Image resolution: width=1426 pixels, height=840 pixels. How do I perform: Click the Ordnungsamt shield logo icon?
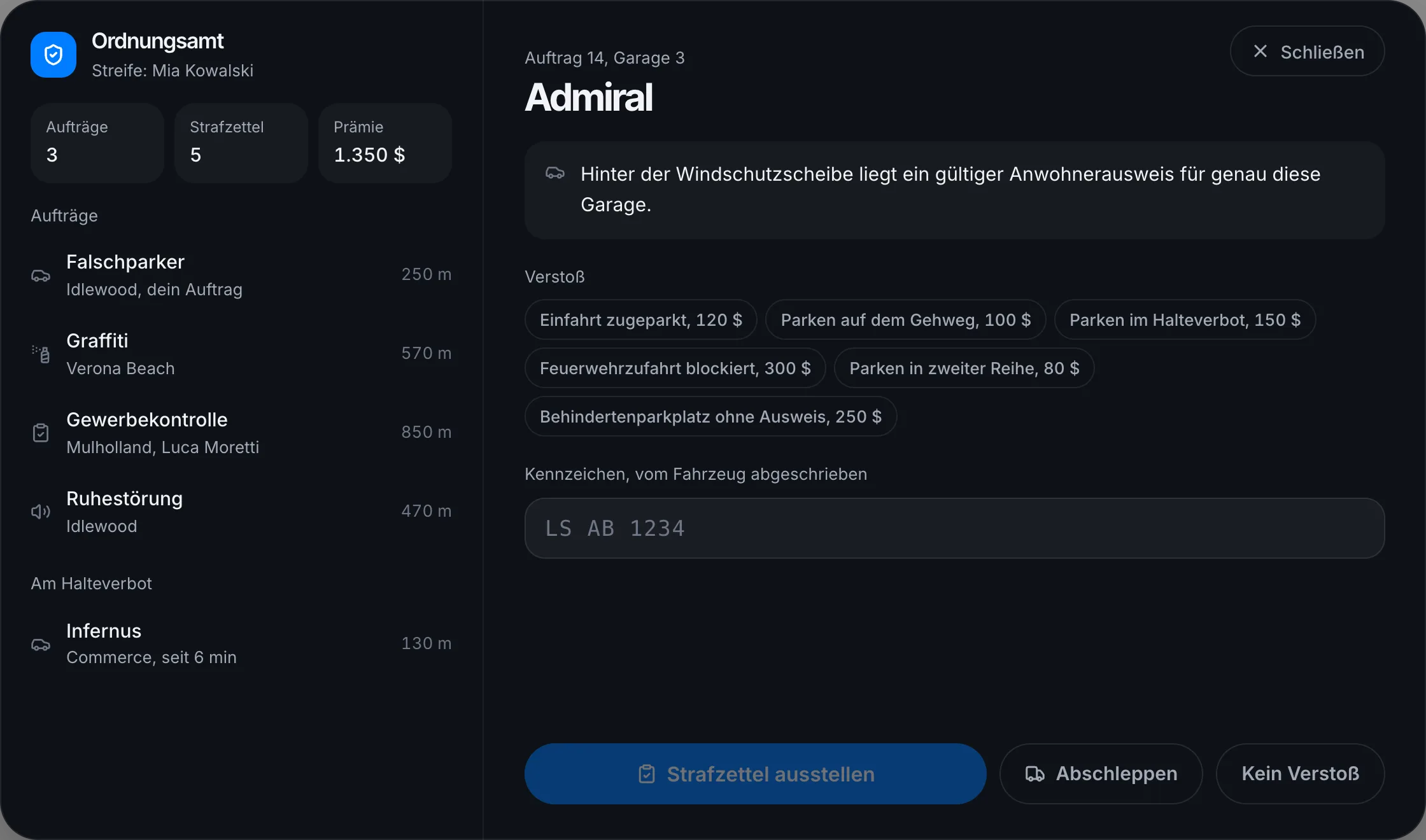53,55
